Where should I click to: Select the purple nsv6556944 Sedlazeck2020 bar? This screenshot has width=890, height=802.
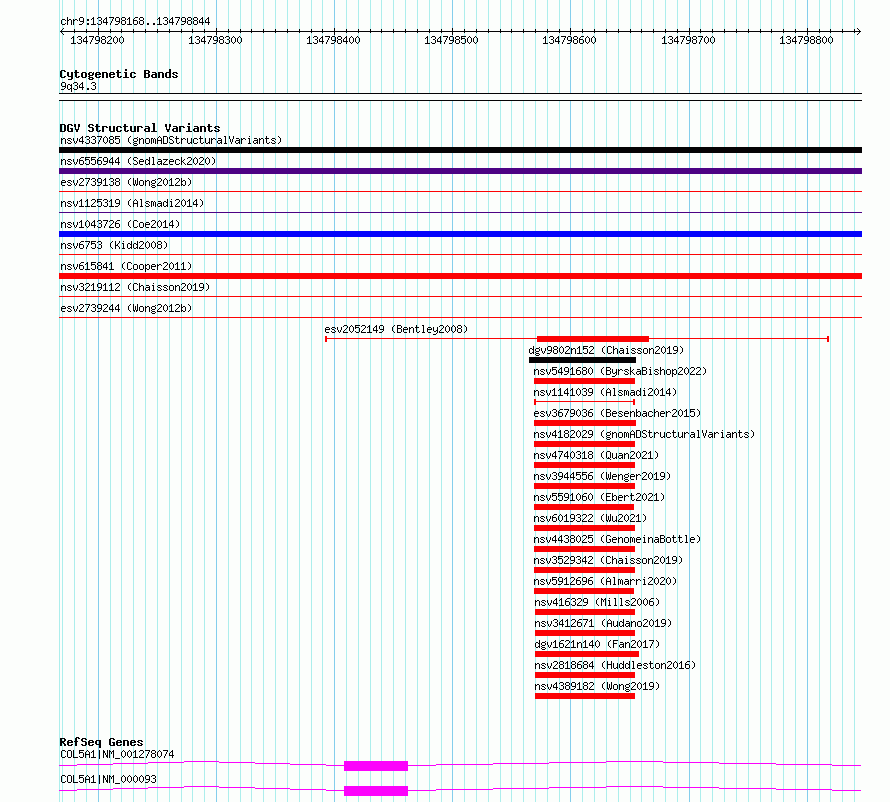pos(460,171)
